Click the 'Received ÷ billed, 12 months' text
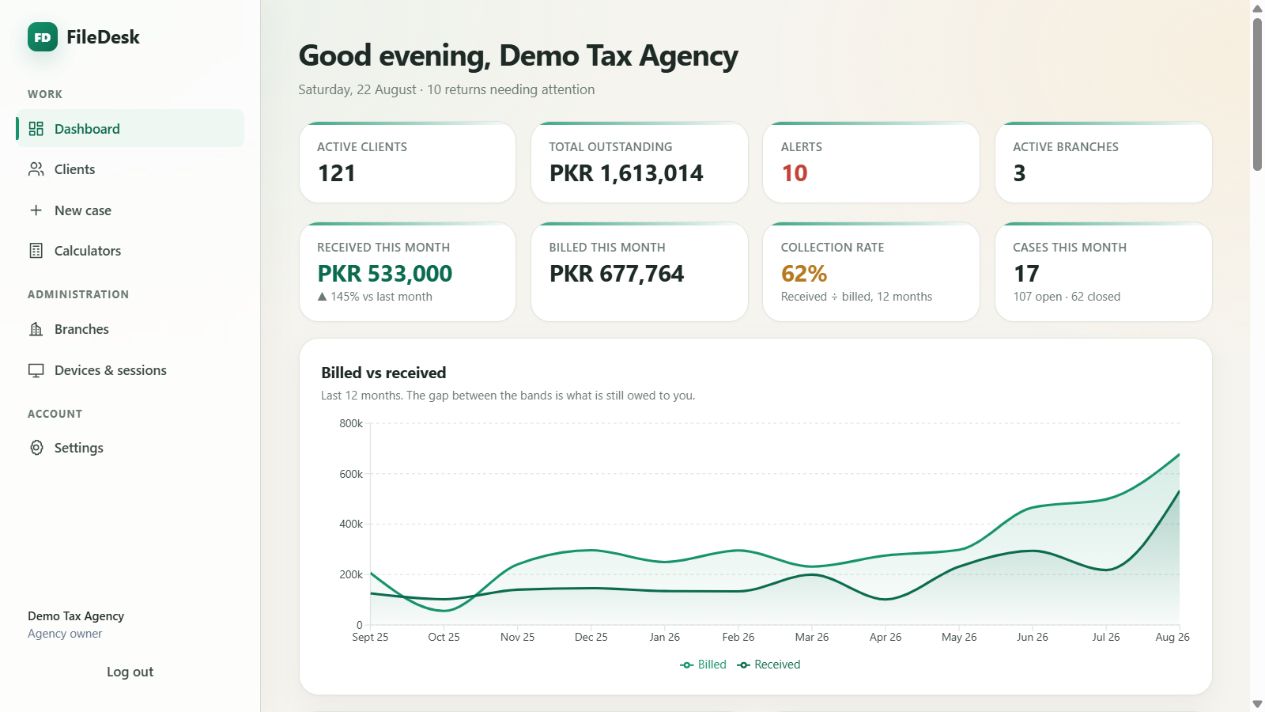1265x712 pixels. [x=856, y=297]
